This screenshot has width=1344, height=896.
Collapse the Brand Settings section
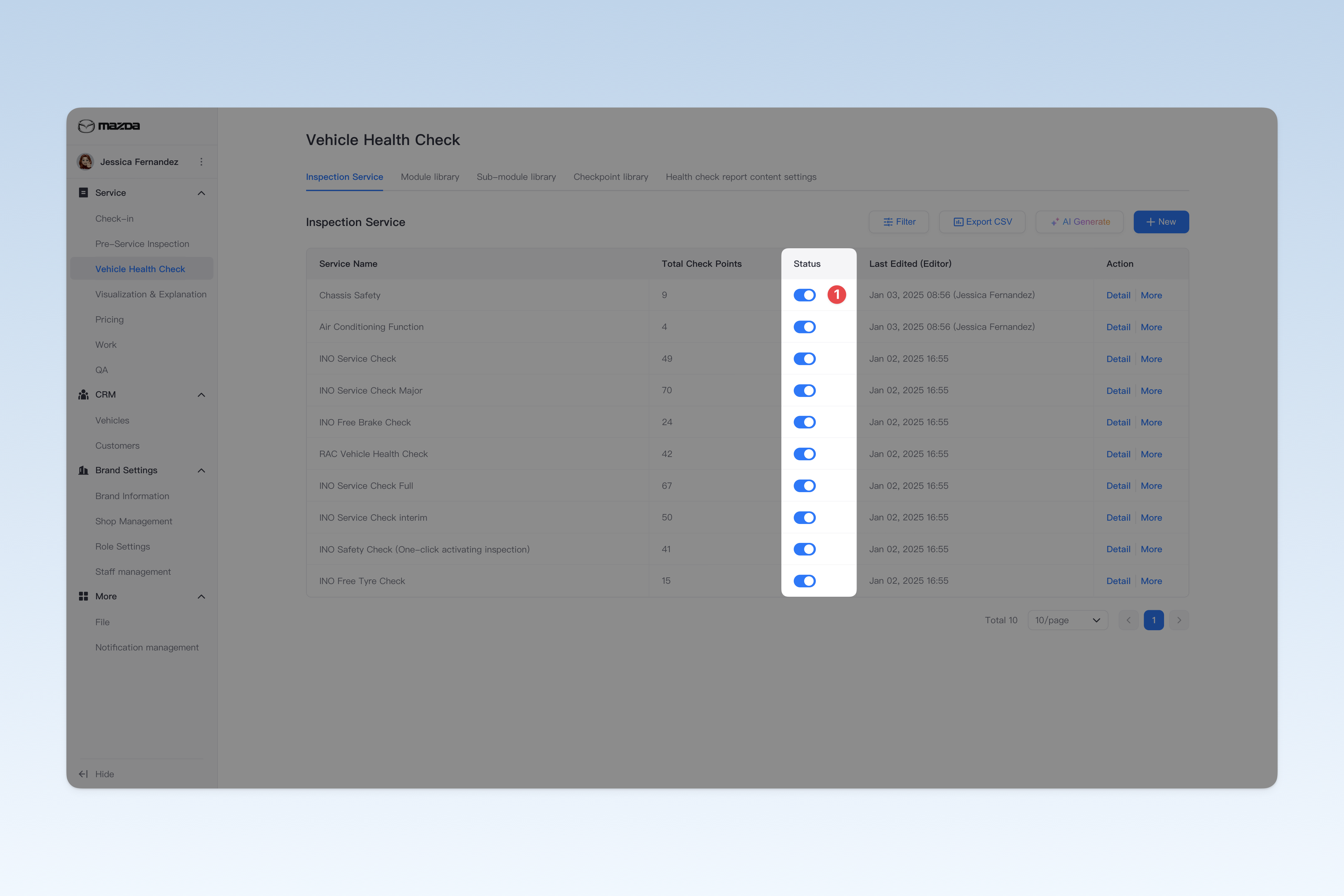[x=201, y=470]
